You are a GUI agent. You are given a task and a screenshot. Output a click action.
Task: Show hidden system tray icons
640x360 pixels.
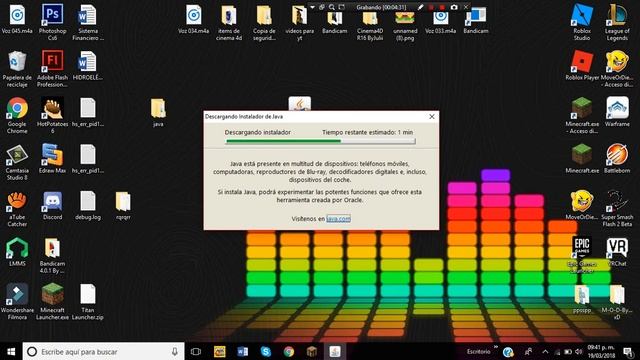(545, 351)
